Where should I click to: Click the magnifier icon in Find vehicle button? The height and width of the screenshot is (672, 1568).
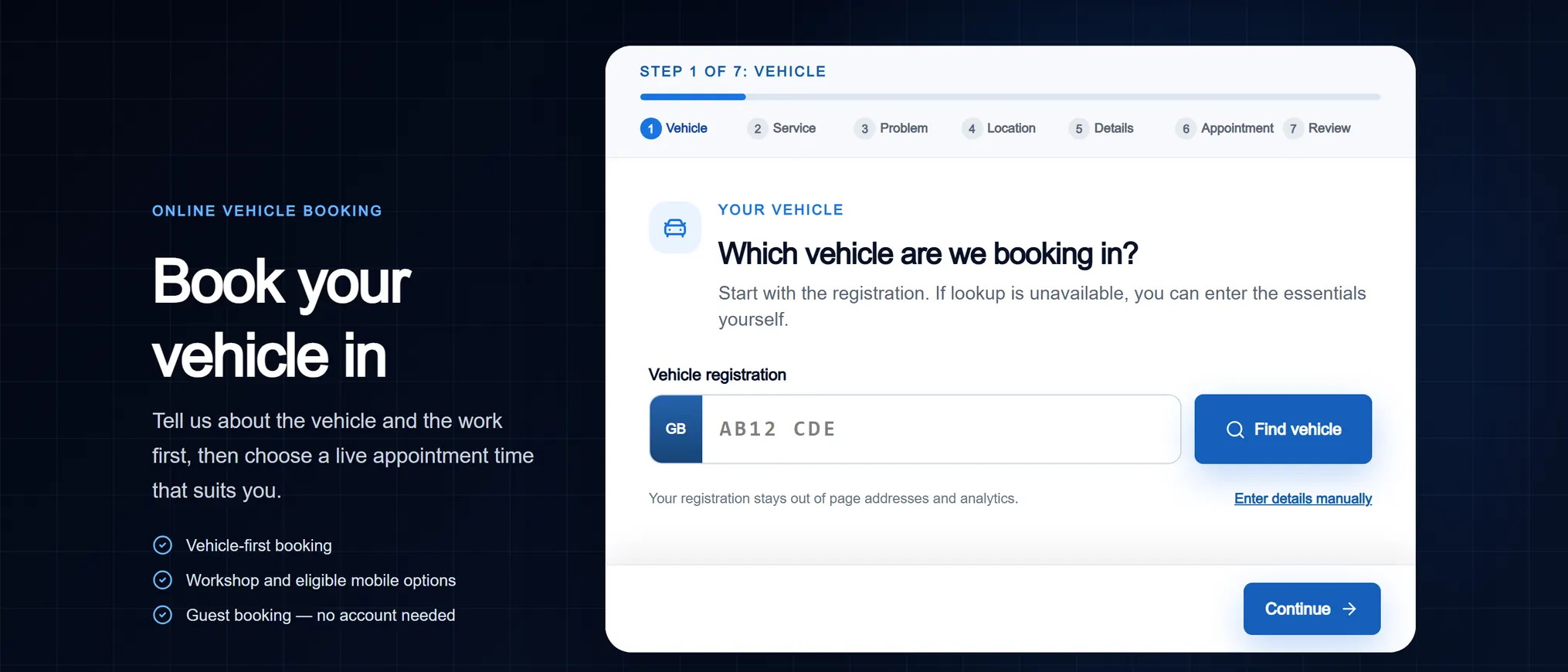click(x=1235, y=429)
